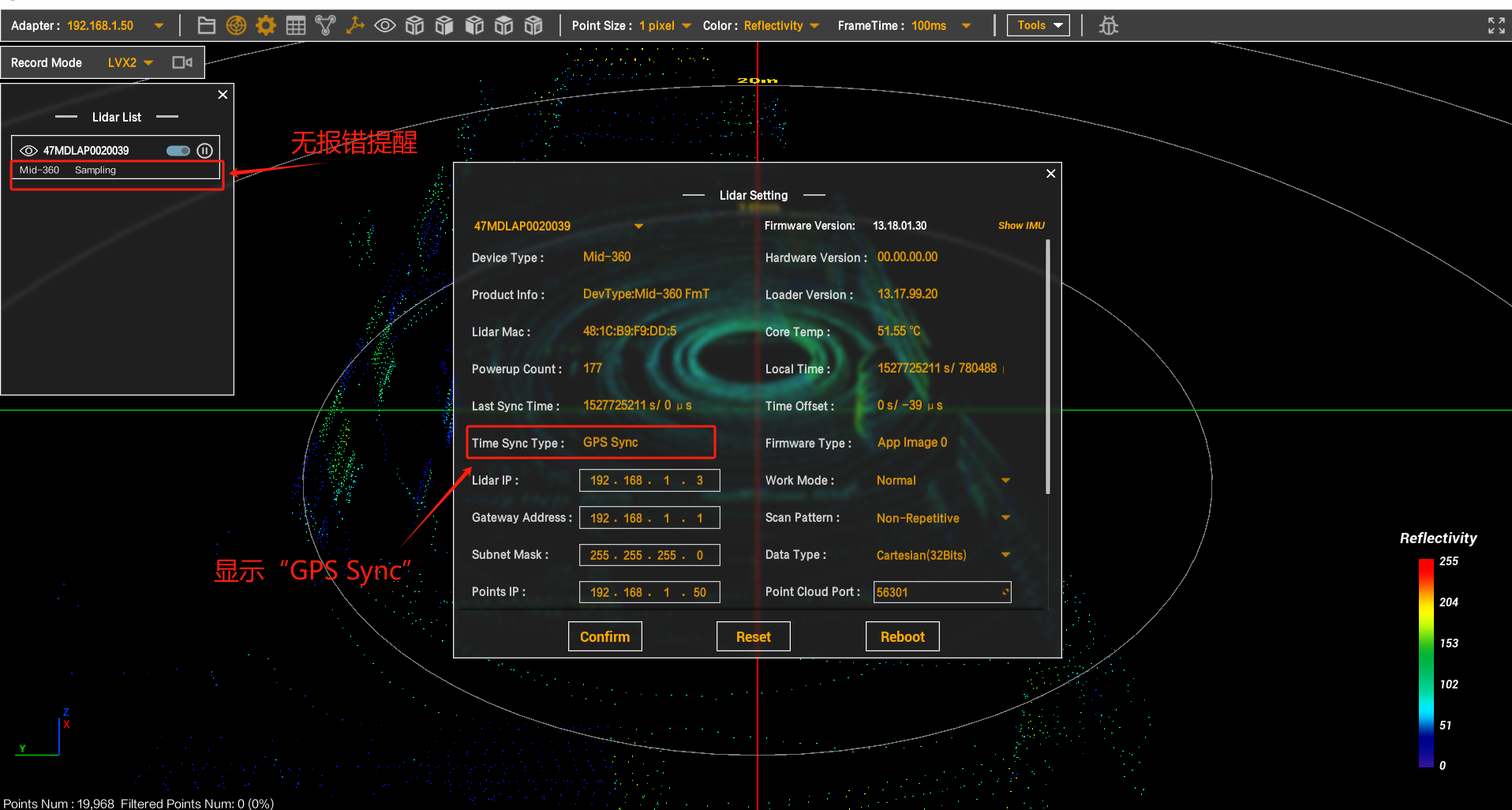
Task: Click the Reflectivity color gradient bar
Action: pyautogui.click(x=1426, y=663)
